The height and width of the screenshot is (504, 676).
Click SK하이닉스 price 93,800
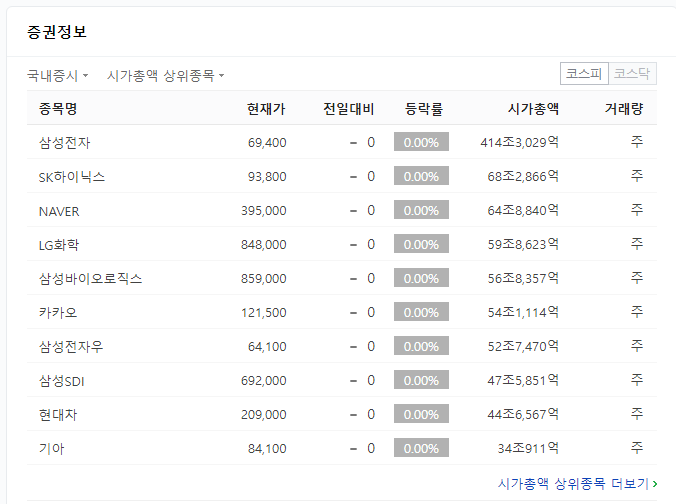267,177
